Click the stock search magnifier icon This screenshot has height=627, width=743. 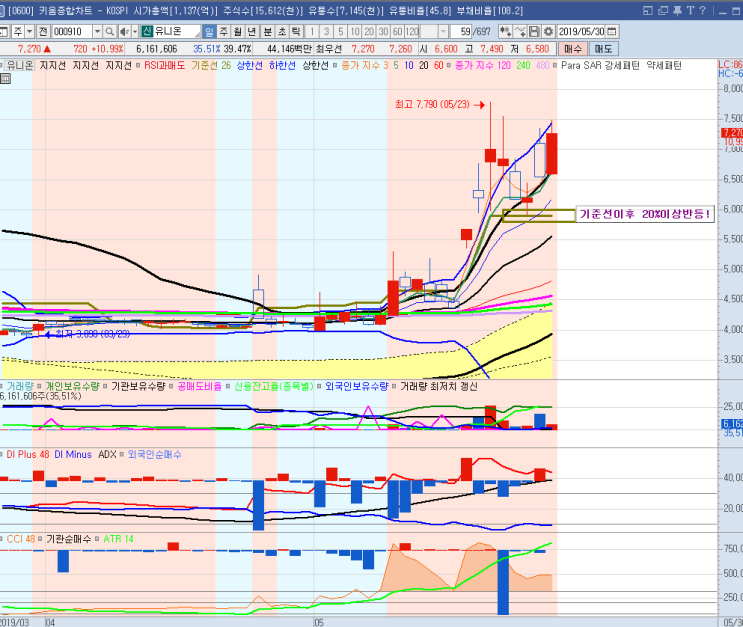tap(109, 32)
